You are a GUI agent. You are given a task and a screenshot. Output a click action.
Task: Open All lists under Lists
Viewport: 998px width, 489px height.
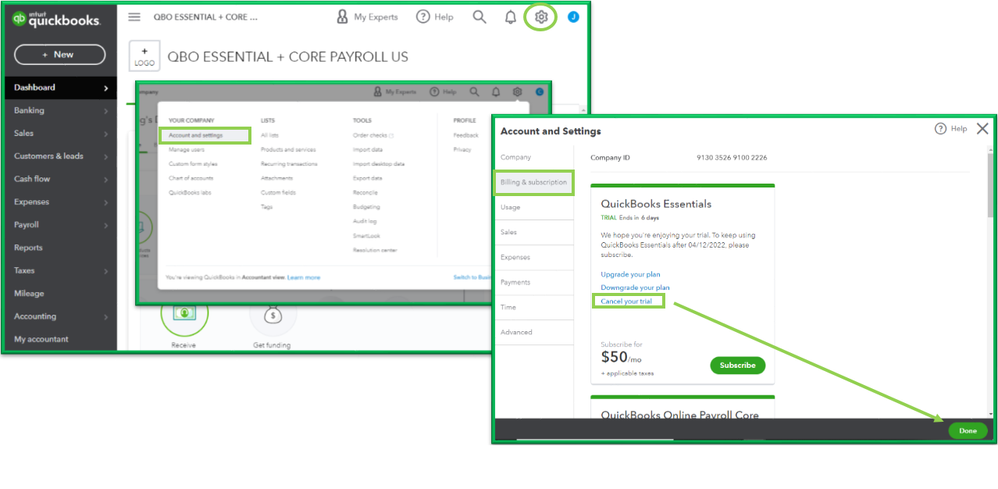(270, 136)
